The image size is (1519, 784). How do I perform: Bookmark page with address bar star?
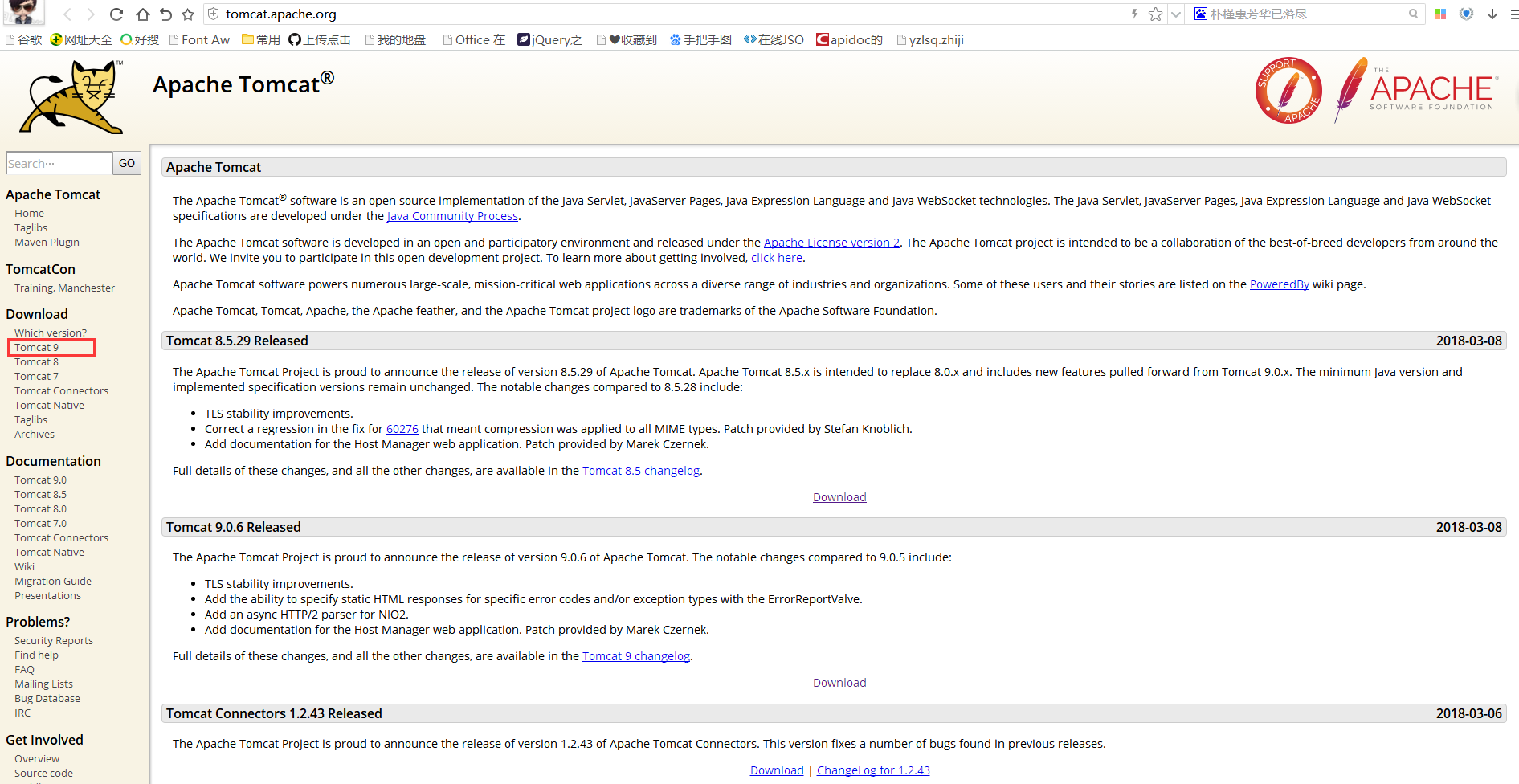point(1155,14)
